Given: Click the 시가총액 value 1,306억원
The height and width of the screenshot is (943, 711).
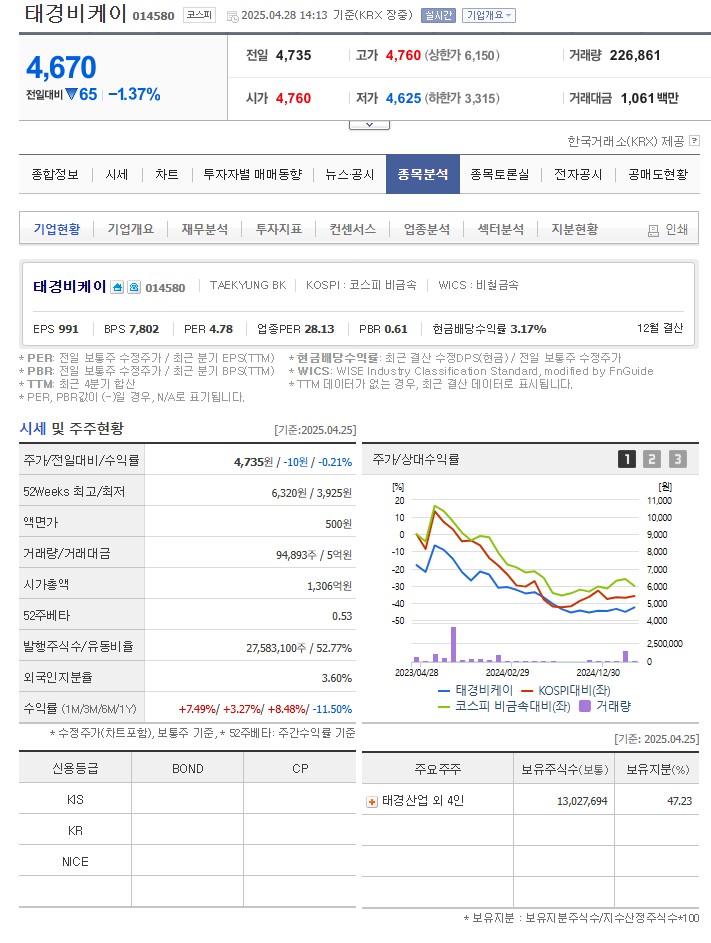Looking at the screenshot, I should pyautogui.click(x=329, y=586).
